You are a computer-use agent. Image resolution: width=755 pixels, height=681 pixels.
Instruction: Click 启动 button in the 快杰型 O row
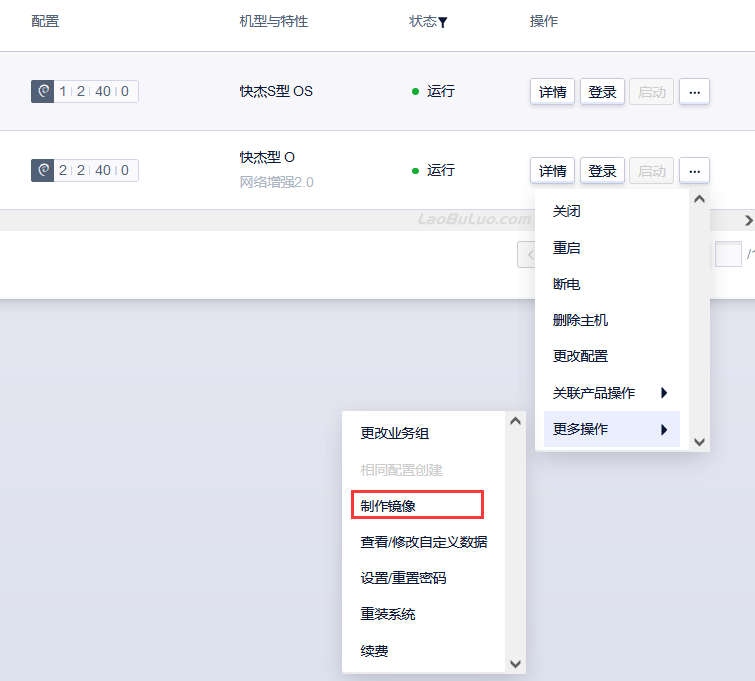(x=651, y=170)
